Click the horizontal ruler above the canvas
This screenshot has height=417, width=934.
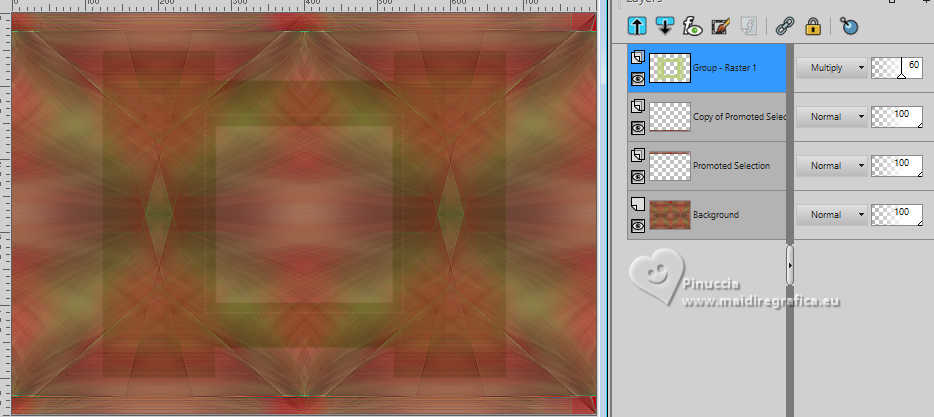304,5
